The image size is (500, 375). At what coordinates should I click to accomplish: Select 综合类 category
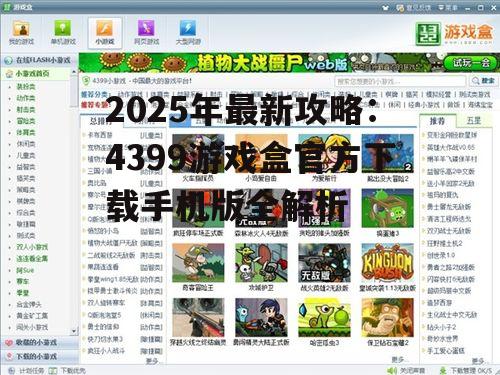26,213
